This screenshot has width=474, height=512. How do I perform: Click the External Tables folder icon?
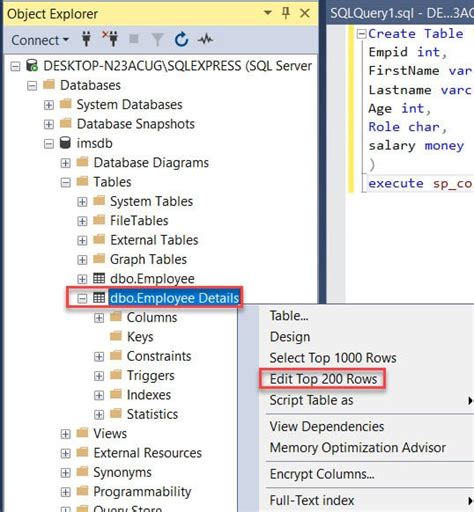[x=99, y=239]
